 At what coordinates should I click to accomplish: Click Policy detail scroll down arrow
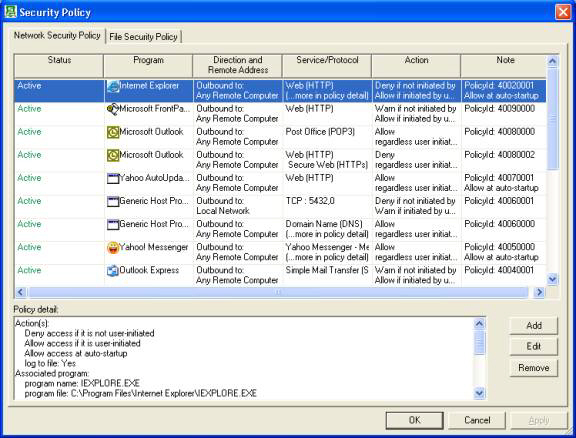[x=479, y=394]
